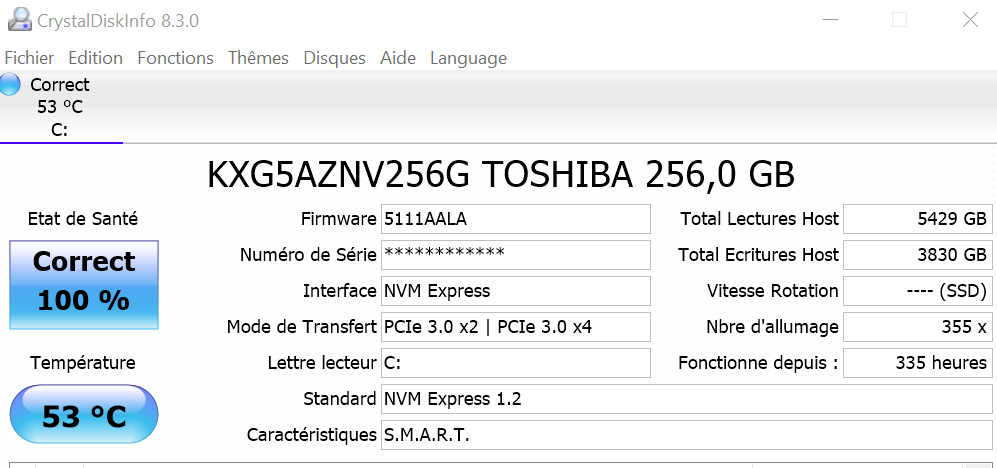997x468 pixels.
Task: Open the Fonctions menu
Action: coord(175,58)
